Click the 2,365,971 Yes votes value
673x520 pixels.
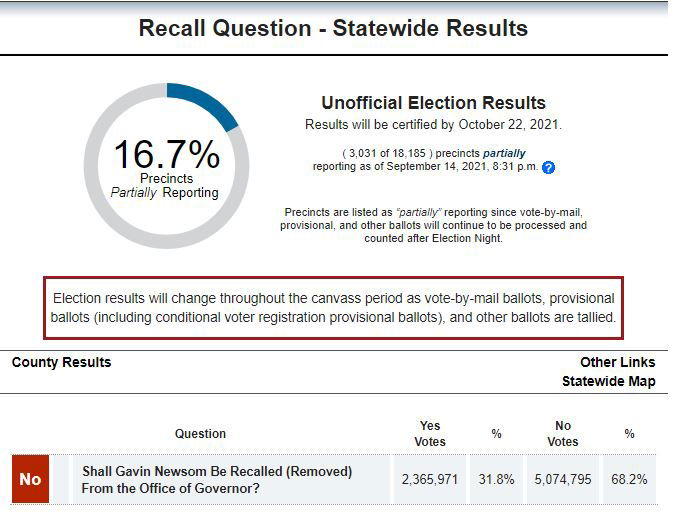(430, 480)
